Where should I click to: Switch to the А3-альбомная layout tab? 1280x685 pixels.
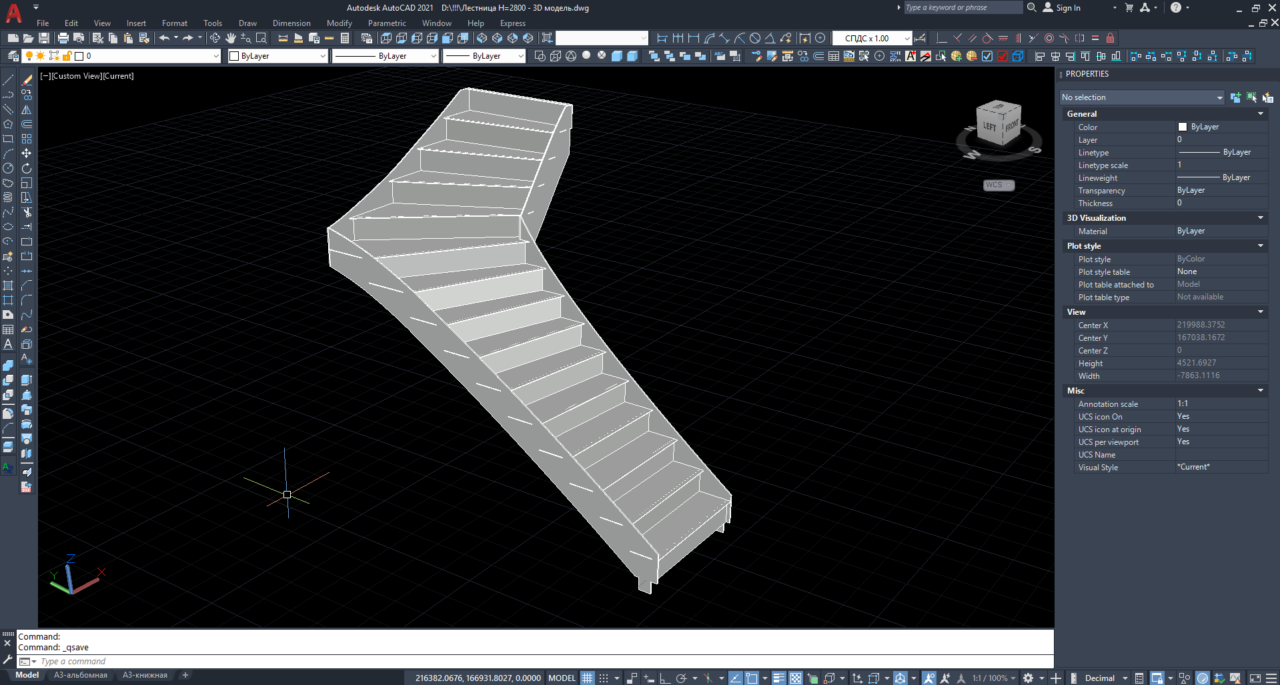(80, 676)
